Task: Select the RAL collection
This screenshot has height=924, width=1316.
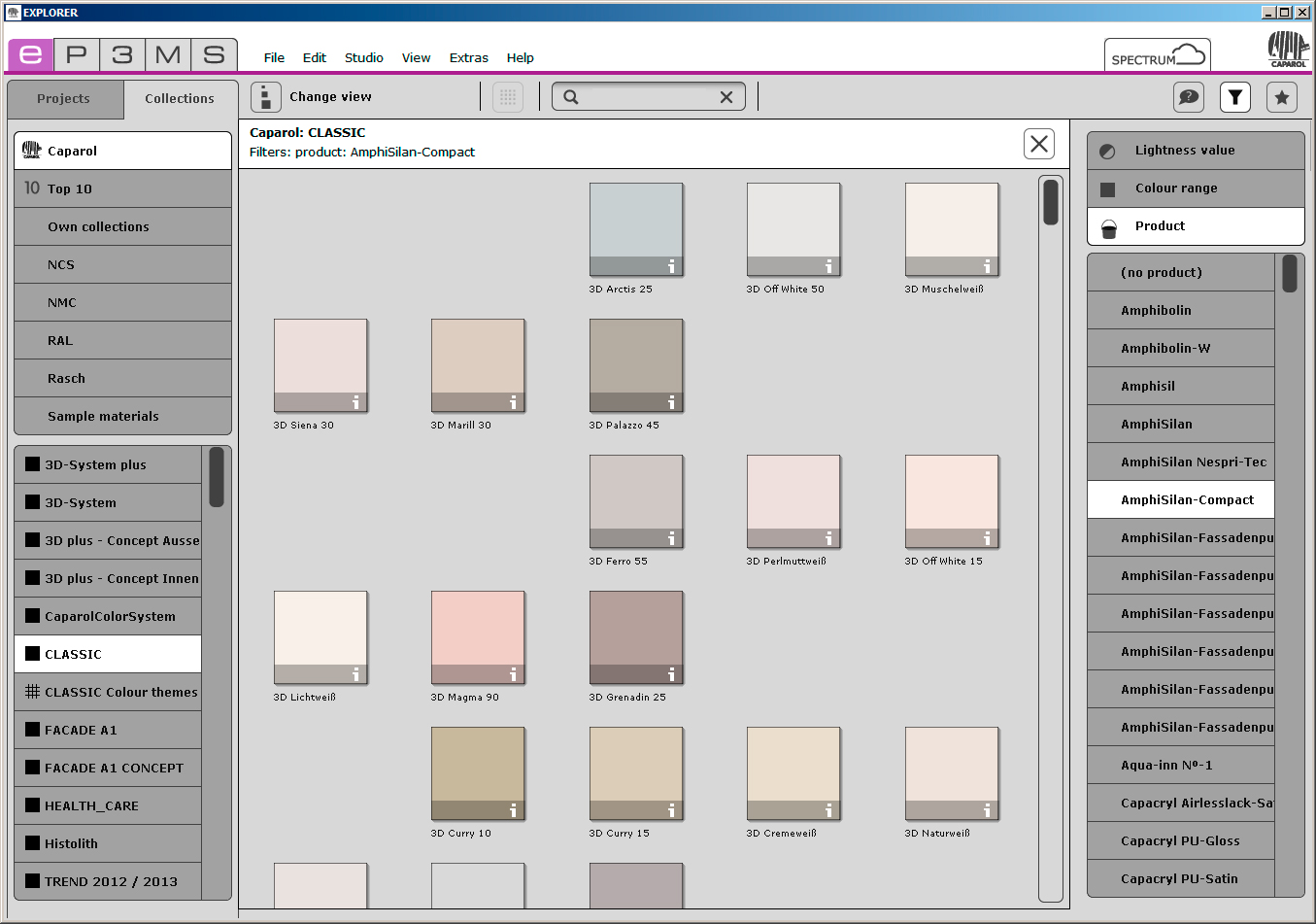Action: (x=123, y=340)
